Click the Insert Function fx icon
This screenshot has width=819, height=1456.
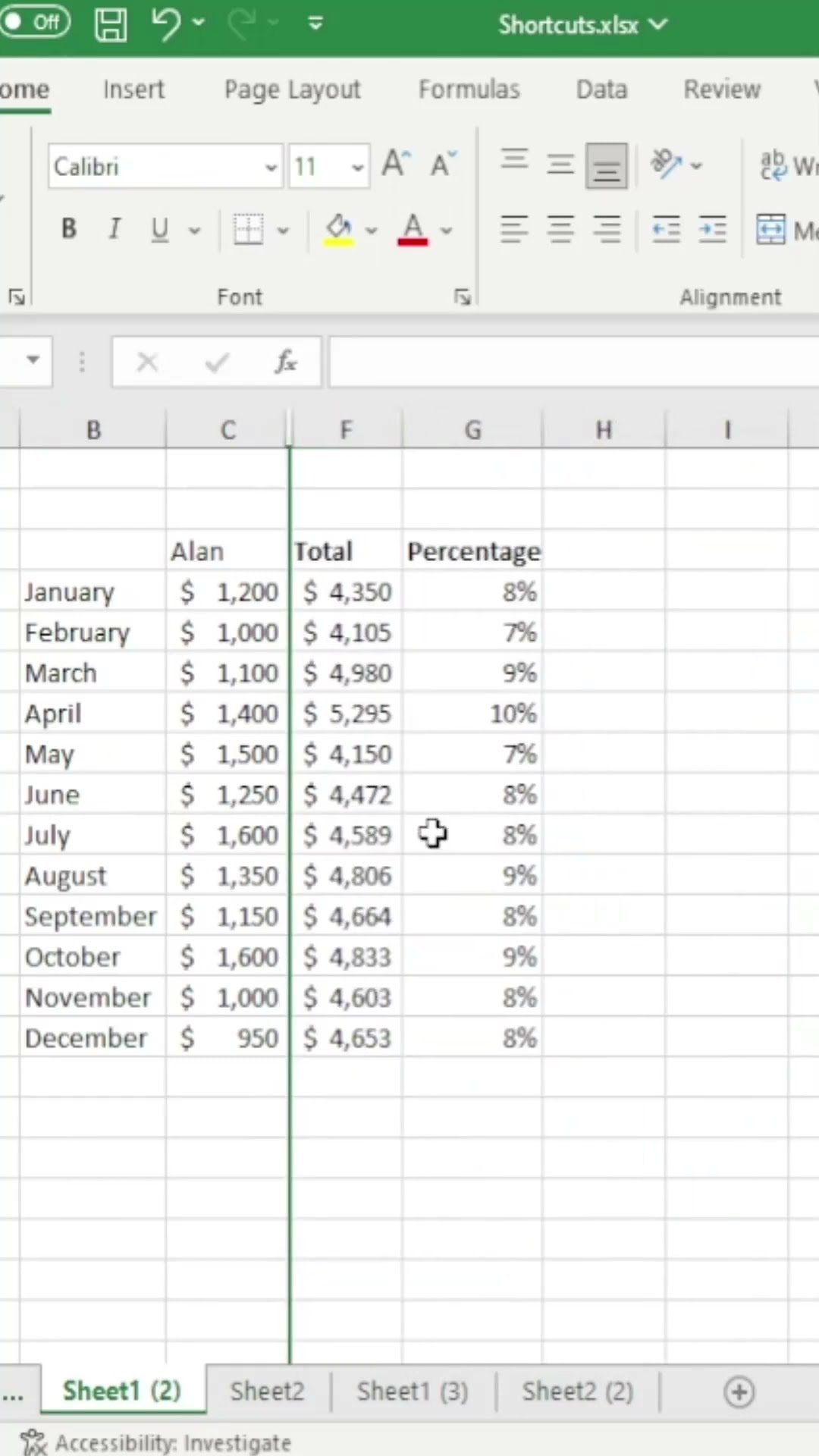coord(286,362)
